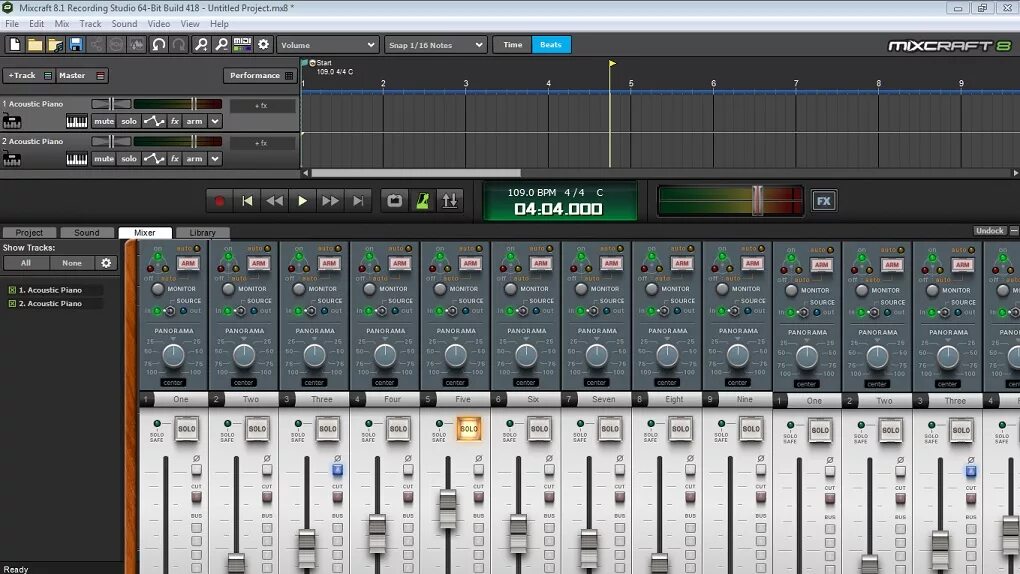The width and height of the screenshot is (1020, 574).
Task: Switch to the Library tab
Action: (x=202, y=232)
